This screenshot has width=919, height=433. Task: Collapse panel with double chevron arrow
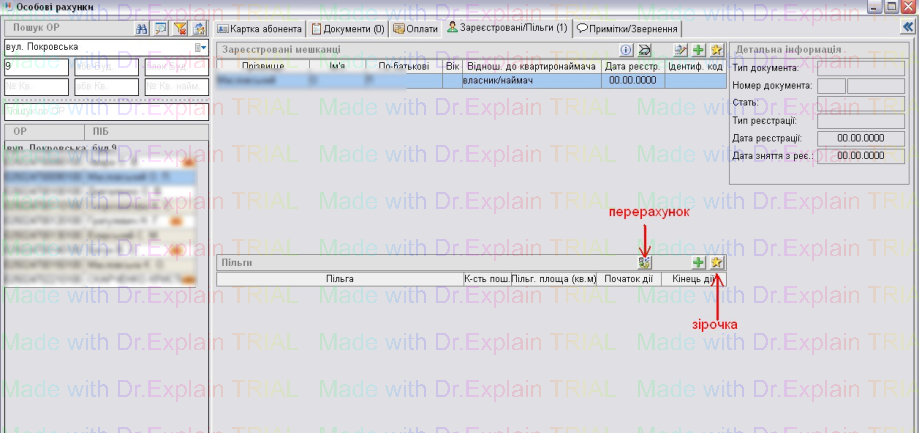click(x=907, y=28)
